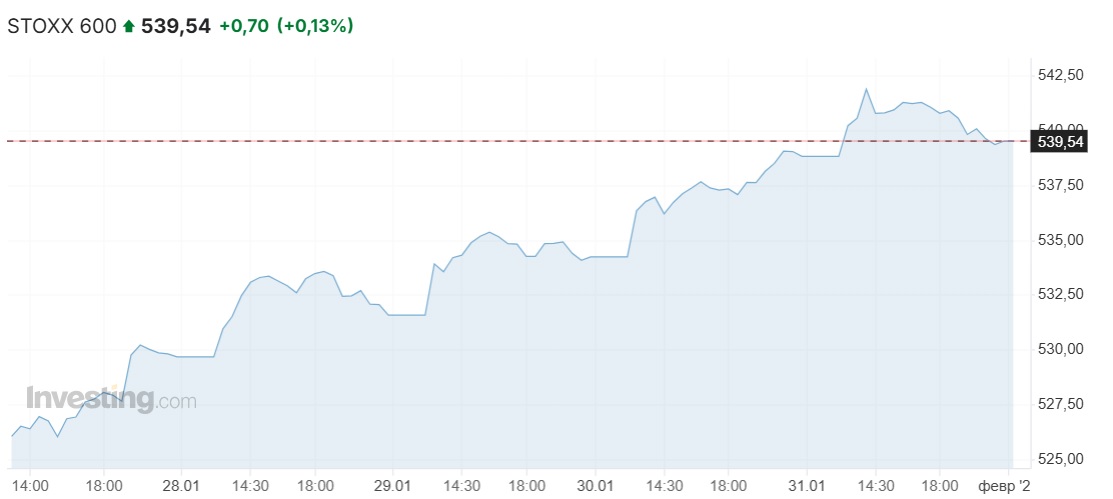The width and height of the screenshot is (1113, 499).
Task: Click the 30.01 date marker on the time axis
Action: (x=594, y=486)
